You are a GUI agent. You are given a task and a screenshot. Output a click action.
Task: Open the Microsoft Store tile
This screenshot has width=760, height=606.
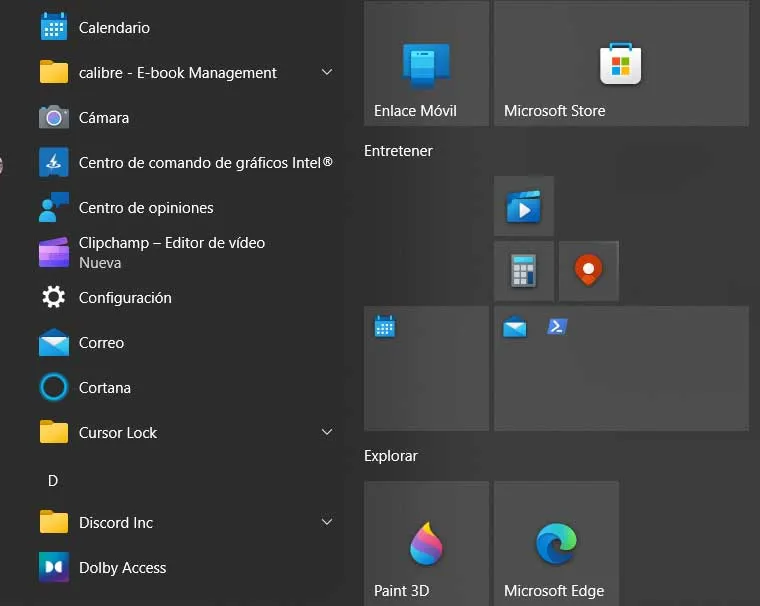tap(621, 64)
